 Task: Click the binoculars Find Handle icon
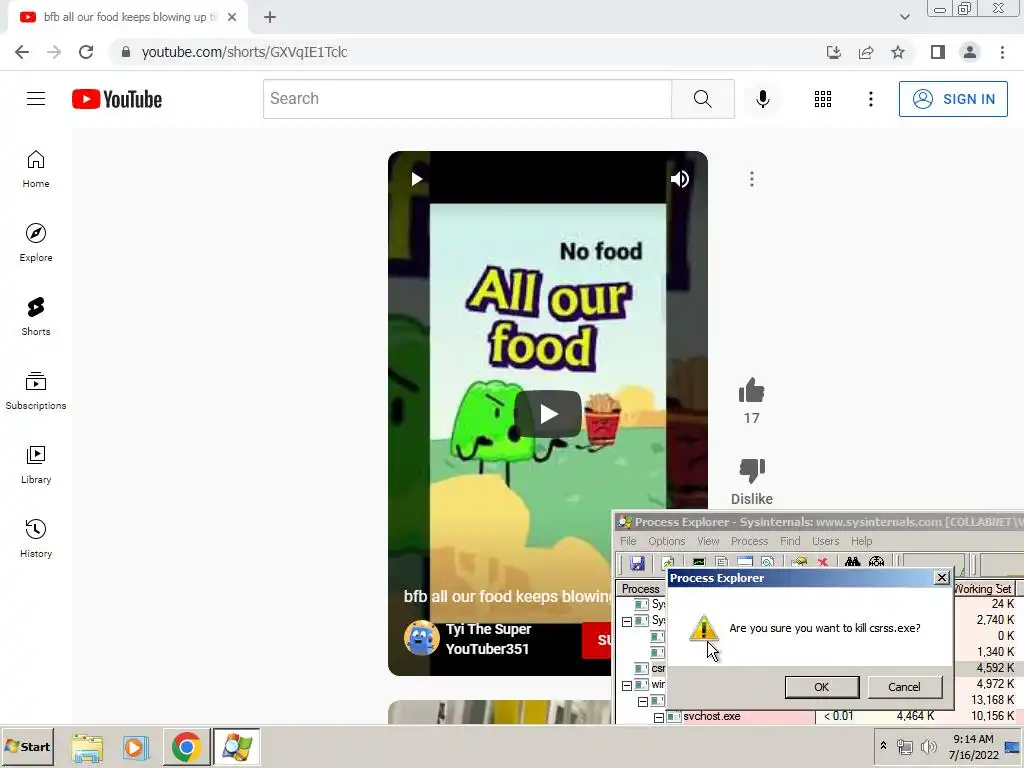coord(852,563)
